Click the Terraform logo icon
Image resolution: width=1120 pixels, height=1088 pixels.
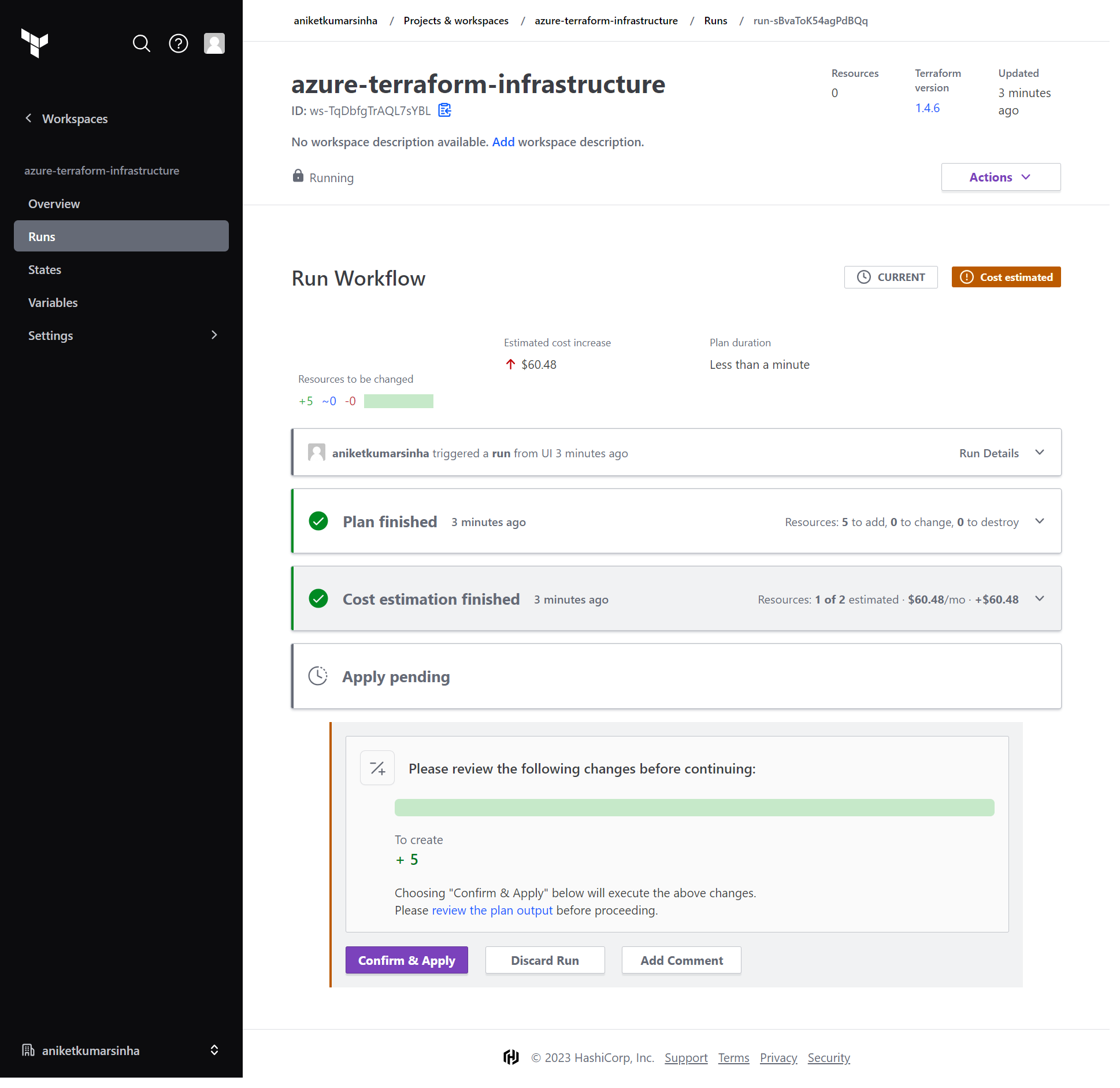(x=35, y=43)
